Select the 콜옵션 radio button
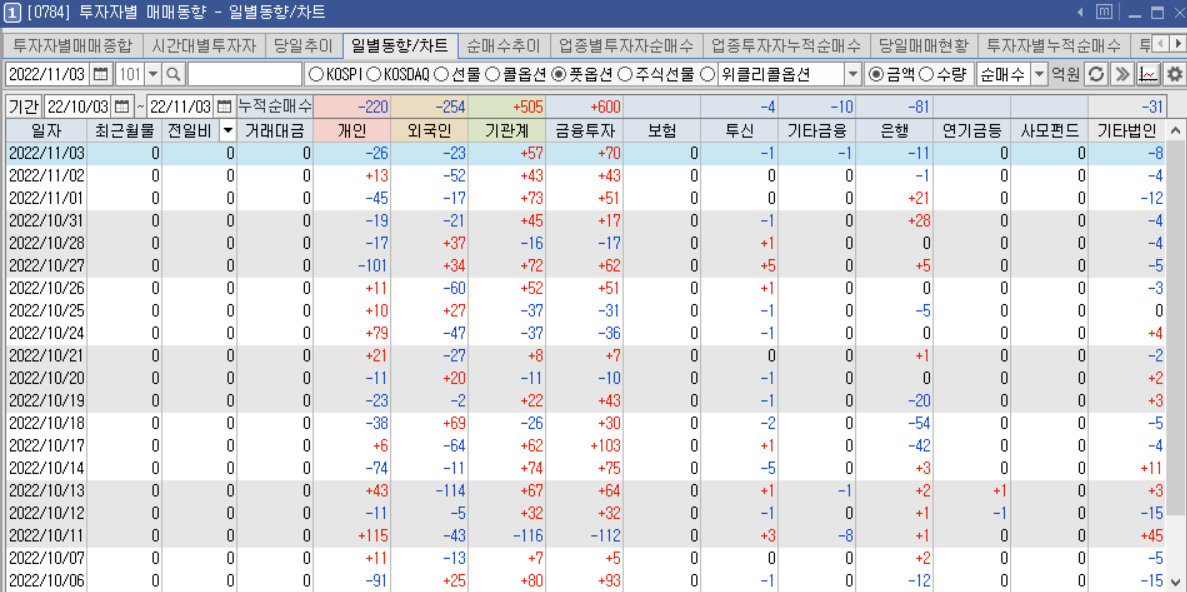 click(491, 74)
